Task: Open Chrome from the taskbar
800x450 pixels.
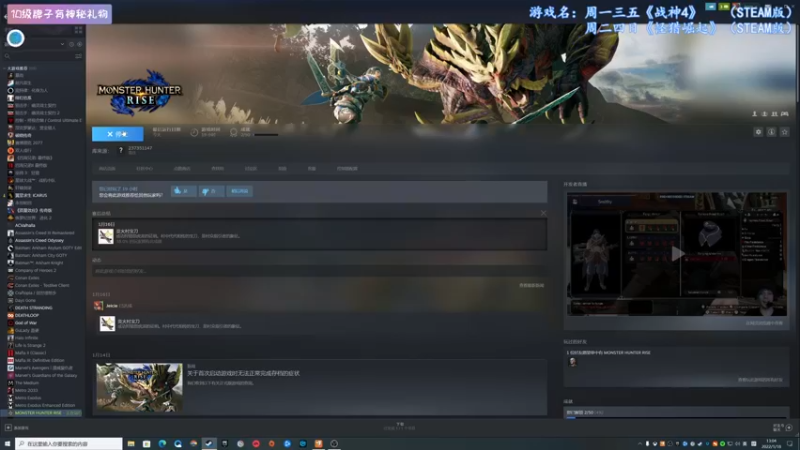Action: click(193, 444)
